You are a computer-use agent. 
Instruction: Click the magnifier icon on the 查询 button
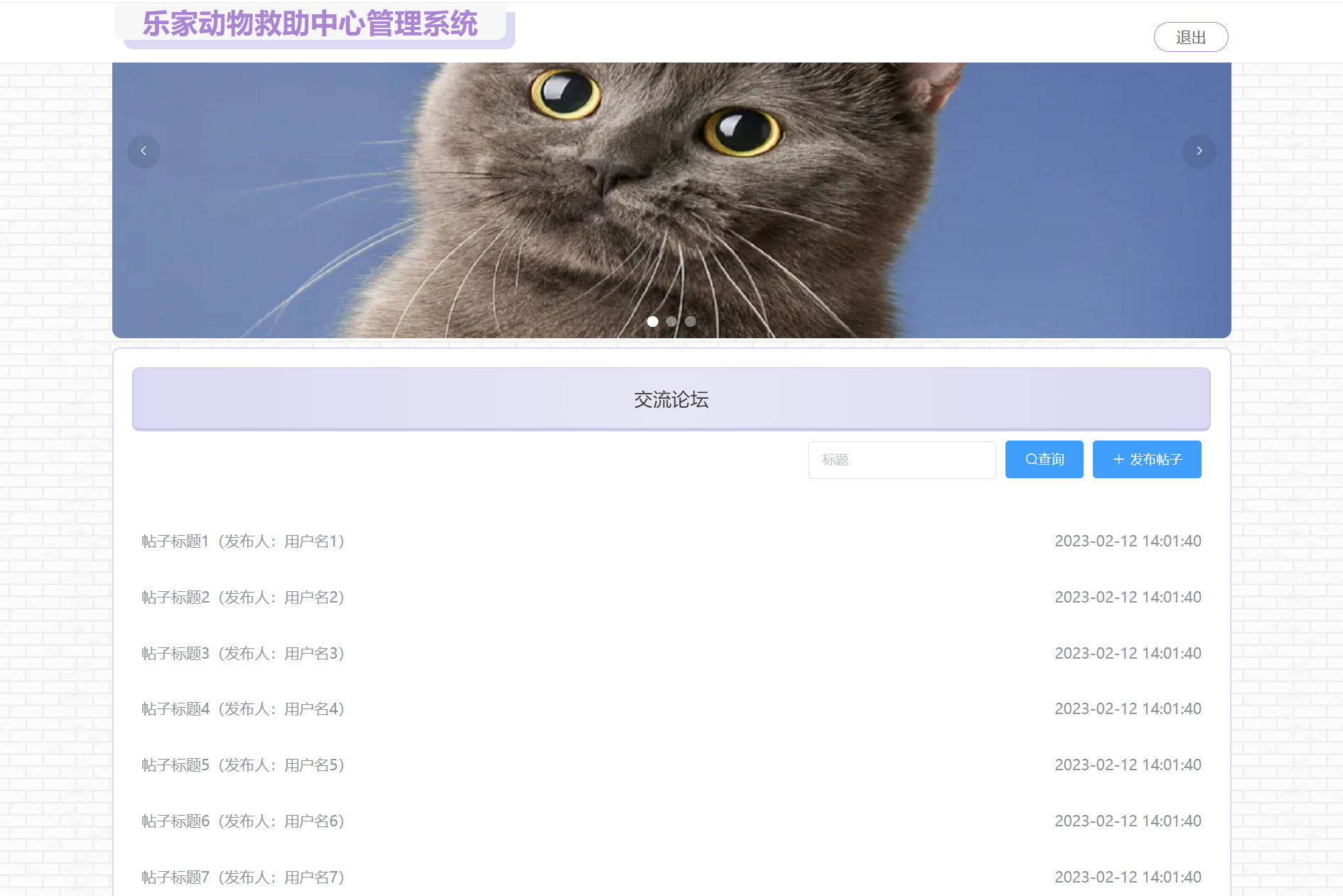[1031, 459]
